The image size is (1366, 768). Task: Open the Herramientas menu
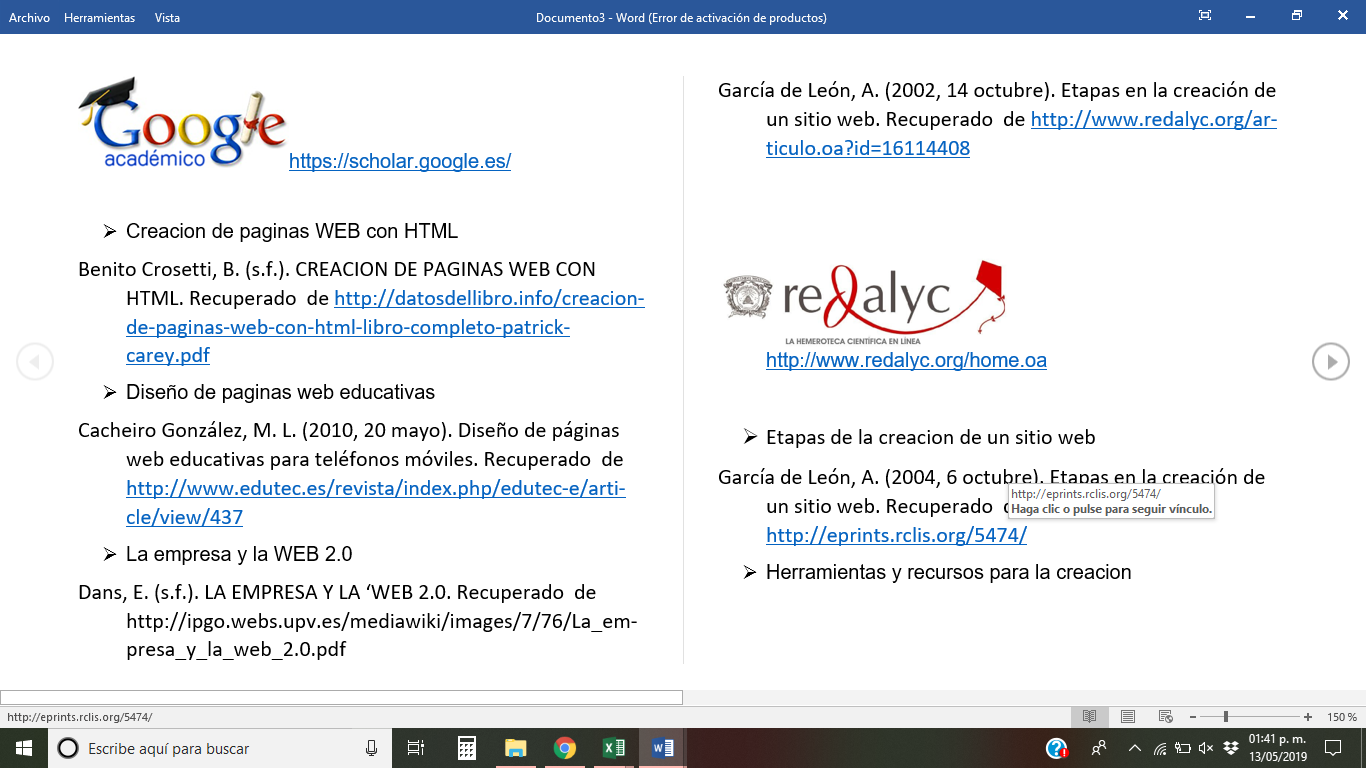click(99, 18)
